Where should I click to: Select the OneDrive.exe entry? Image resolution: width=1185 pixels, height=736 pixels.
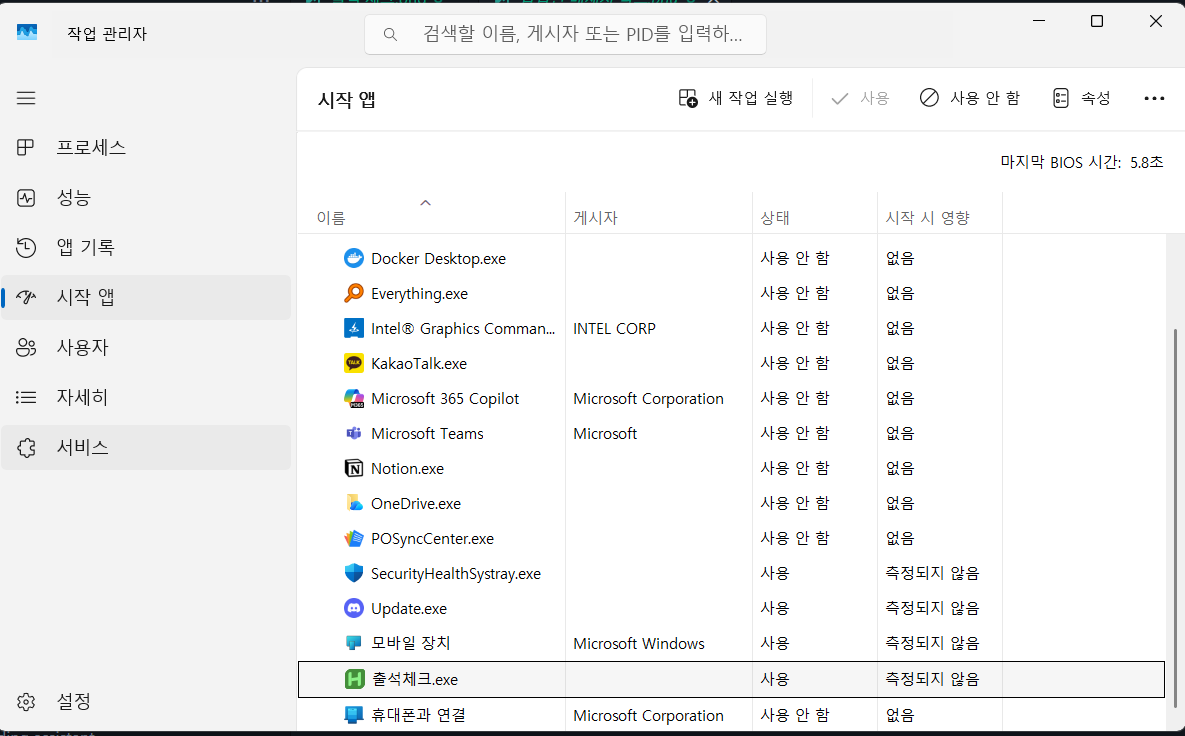pos(416,503)
